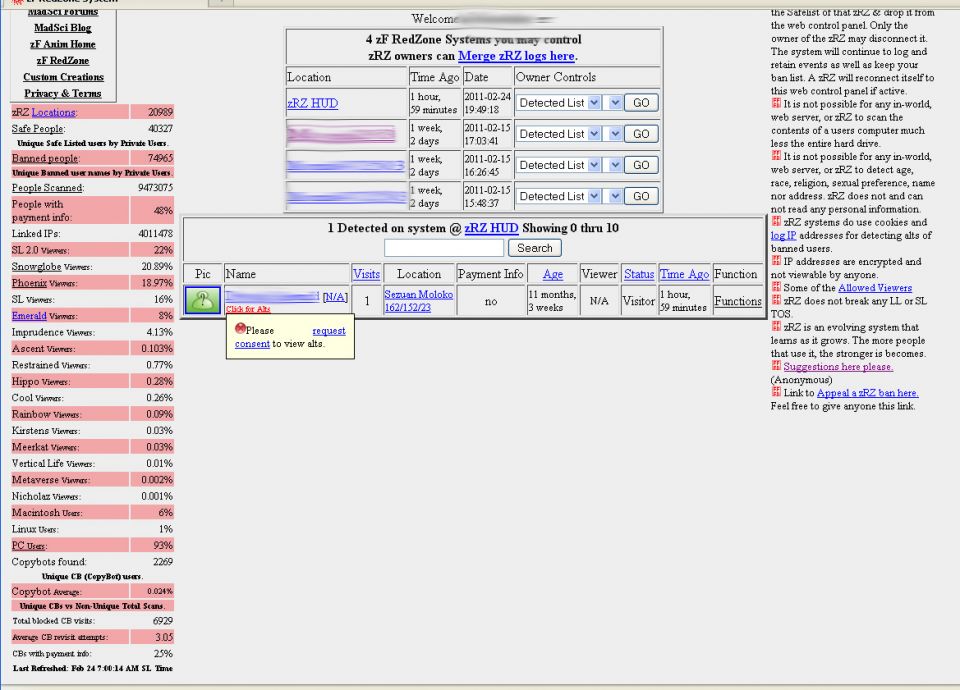Click the green avatar picture icon
Image resolution: width=960 pixels, height=690 pixels.
(x=203, y=301)
